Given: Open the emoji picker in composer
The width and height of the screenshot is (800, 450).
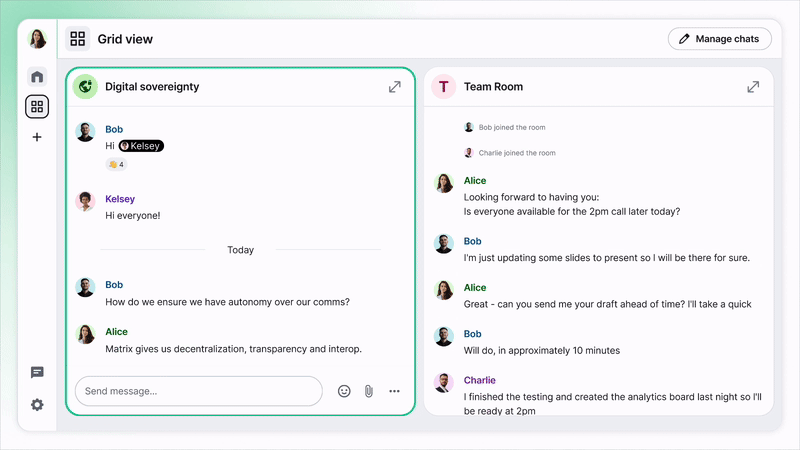Looking at the screenshot, I should coord(344,391).
